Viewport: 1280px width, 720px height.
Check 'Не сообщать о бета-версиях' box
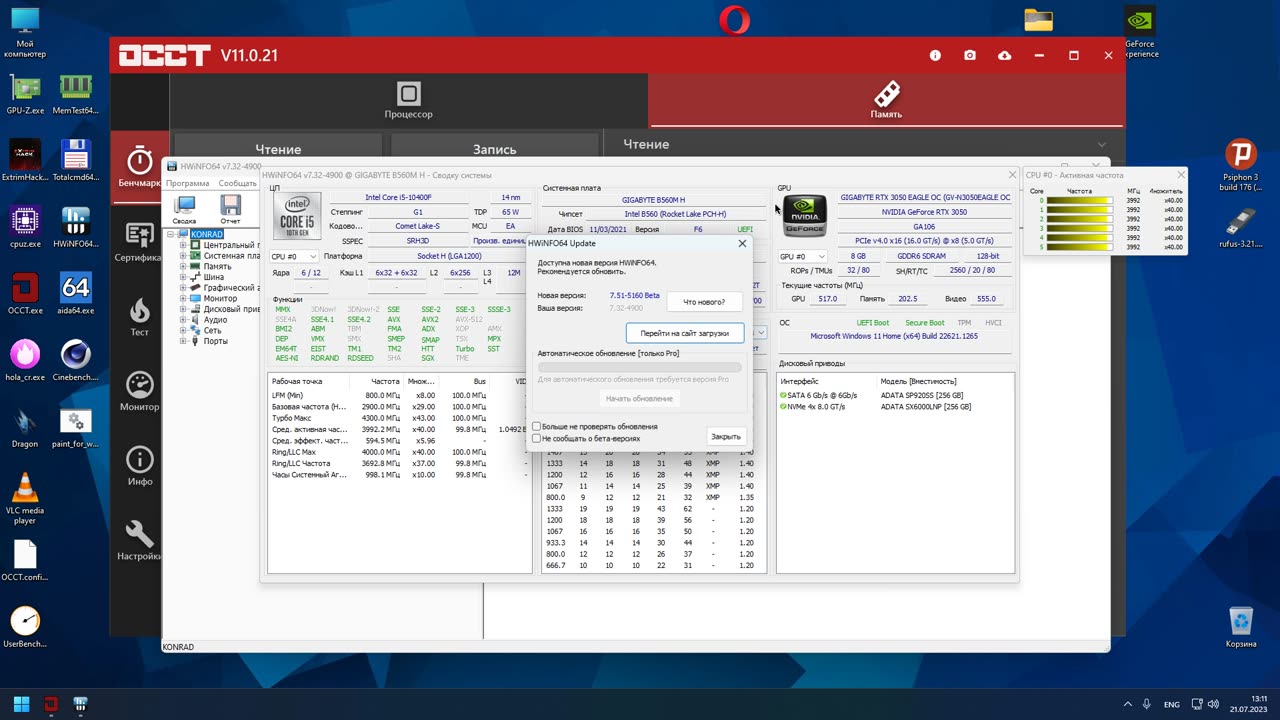[x=537, y=438]
